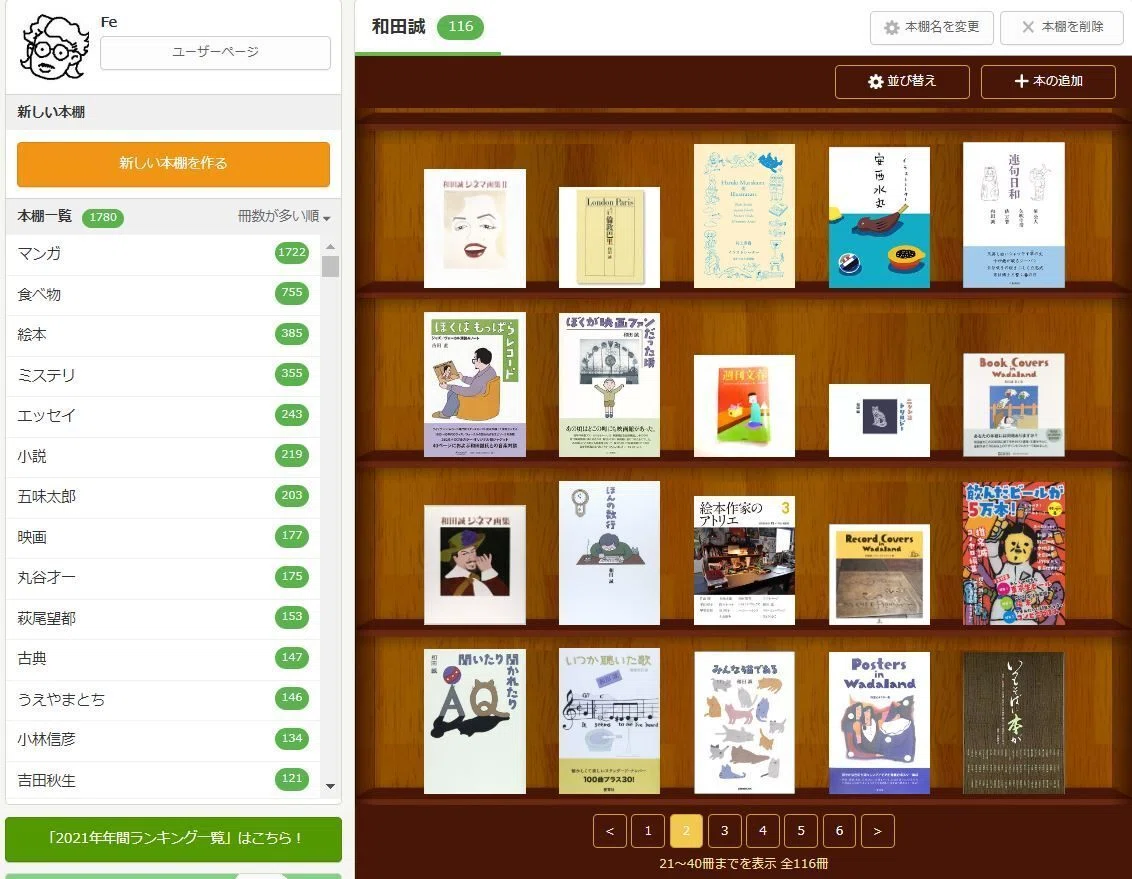This screenshot has width=1132, height=879.
Task: Go to page 1
Action: (x=648, y=831)
